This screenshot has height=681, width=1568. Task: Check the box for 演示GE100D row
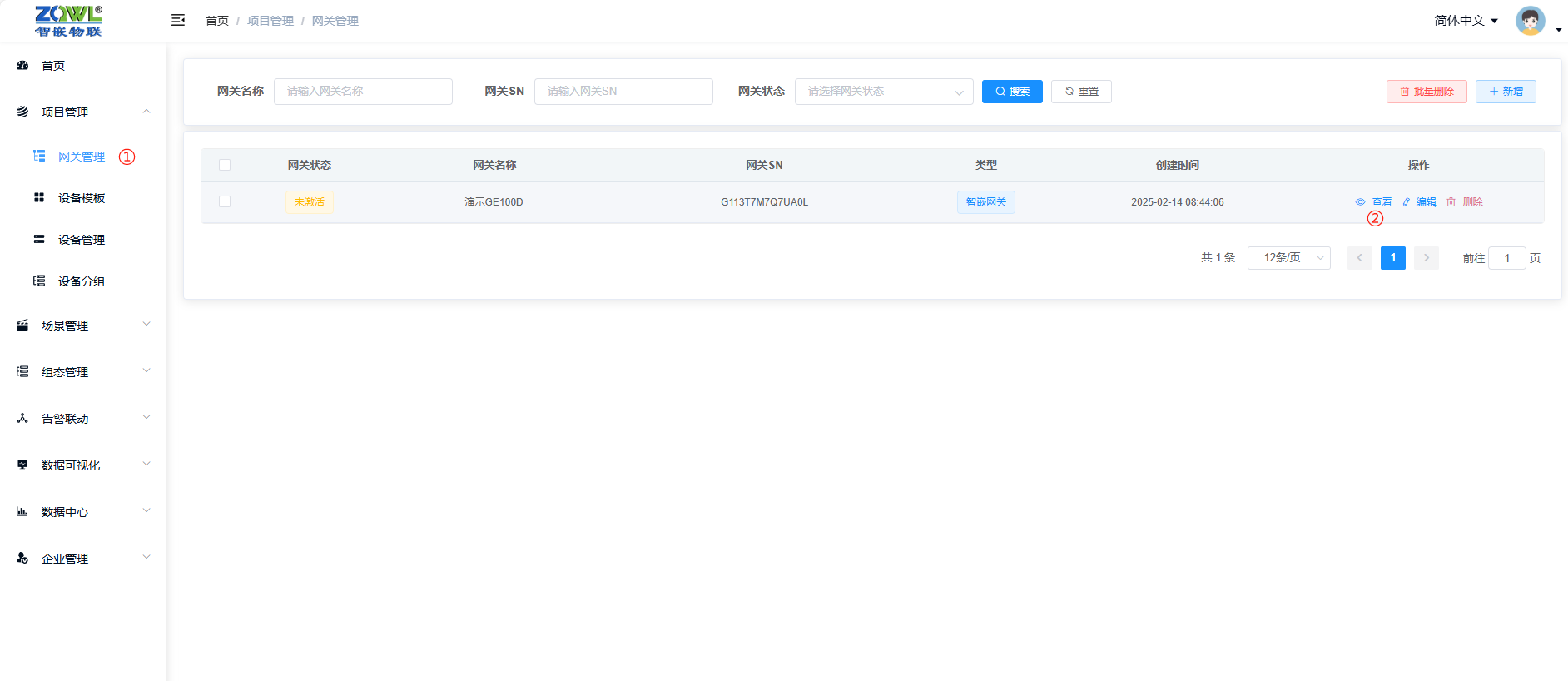(225, 201)
